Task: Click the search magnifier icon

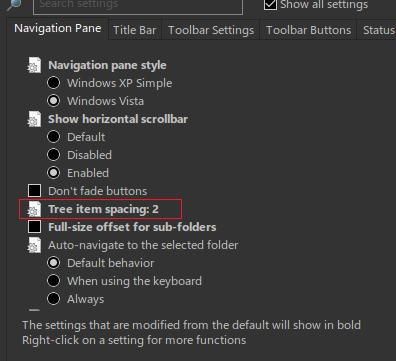Action: click(14, 4)
